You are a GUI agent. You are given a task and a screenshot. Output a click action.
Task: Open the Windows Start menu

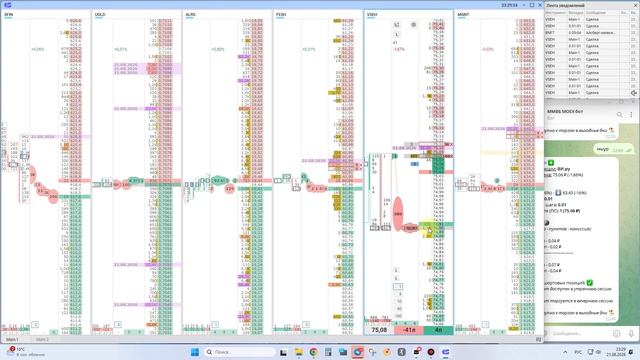click(195, 352)
